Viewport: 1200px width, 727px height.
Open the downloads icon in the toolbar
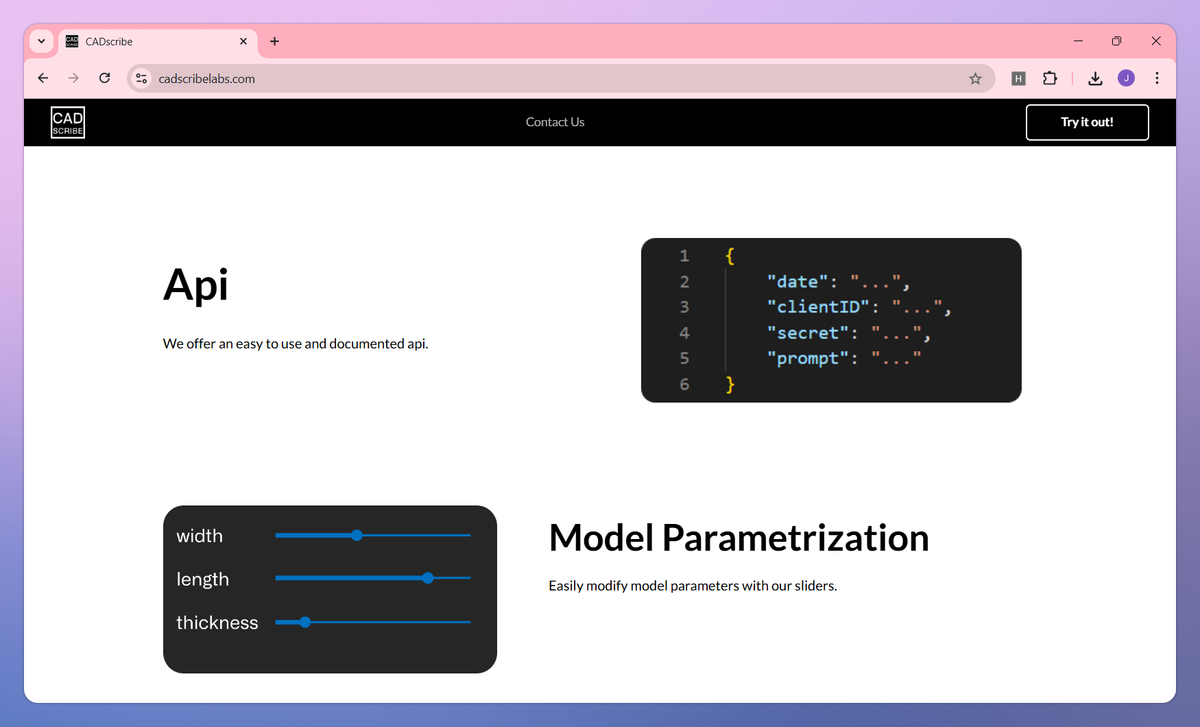pyautogui.click(x=1095, y=78)
